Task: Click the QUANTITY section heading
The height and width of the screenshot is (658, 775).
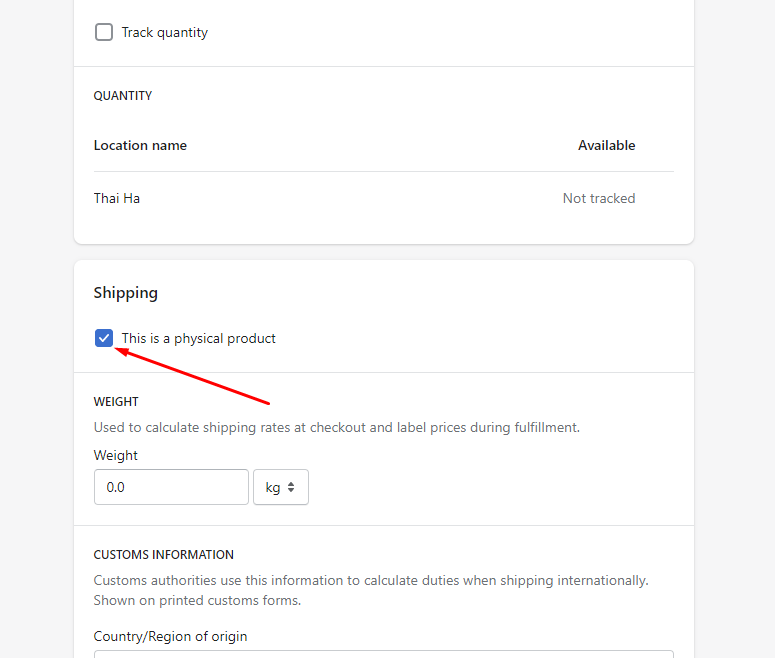Action: coord(123,96)
